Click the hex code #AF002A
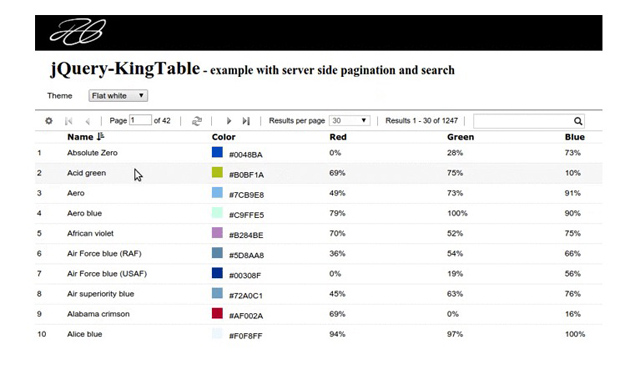The width and height of the screenshot is (625, 375). [x=246, y=316]
